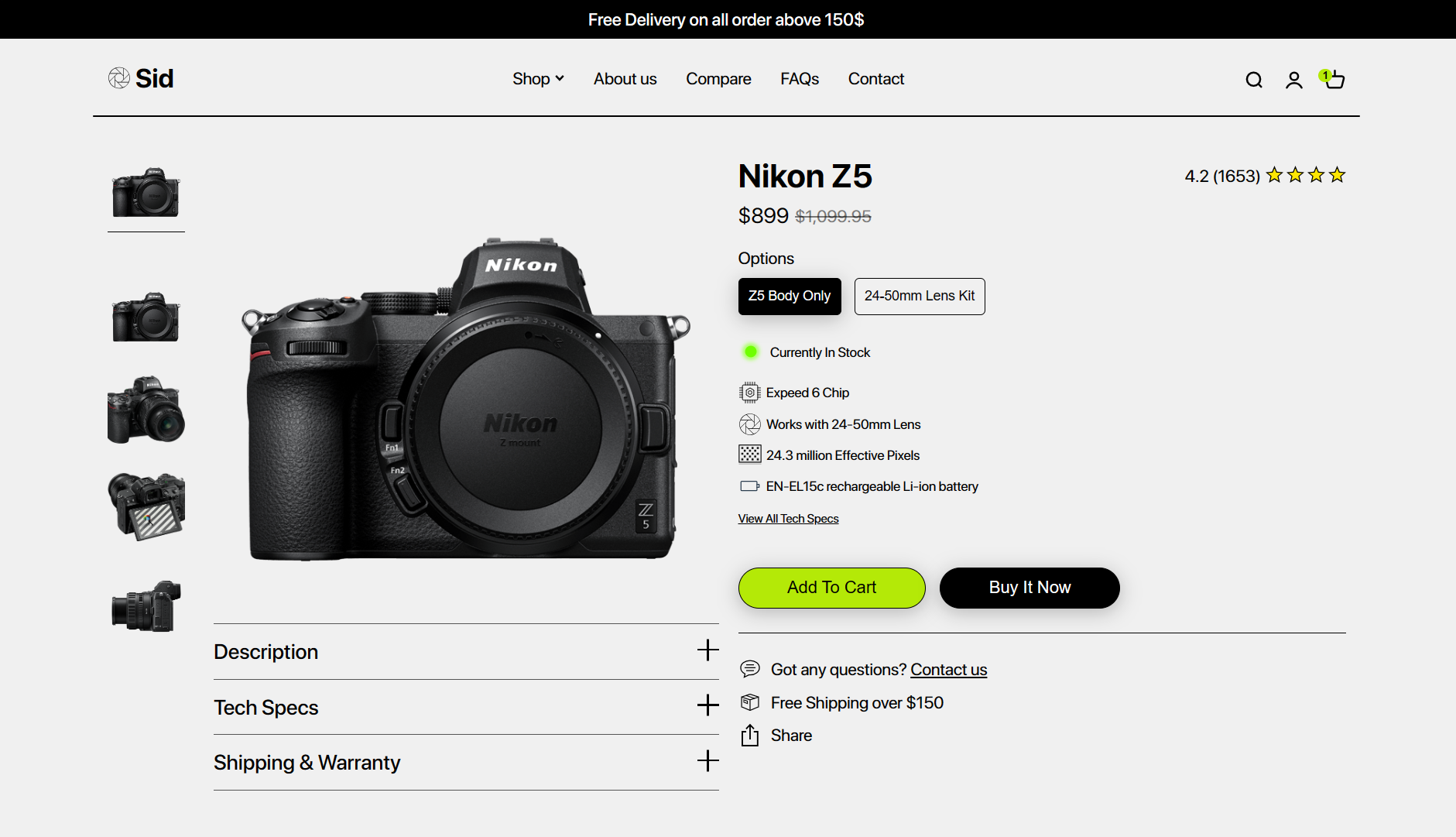Open the Shop dropdown menu
The height and width of the screenshot is (837, 1456).
(538, 79)
